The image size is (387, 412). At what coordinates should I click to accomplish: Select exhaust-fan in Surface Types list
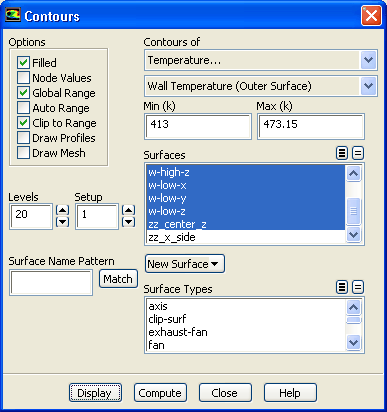(246, 332)
